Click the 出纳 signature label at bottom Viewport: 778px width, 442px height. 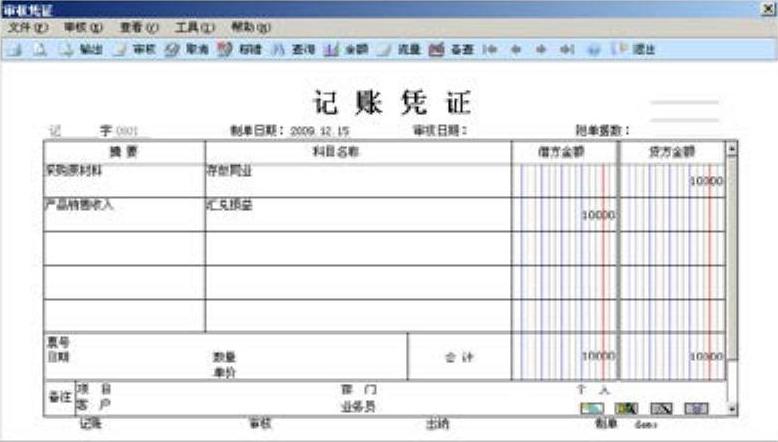click(x=438, y=424)
